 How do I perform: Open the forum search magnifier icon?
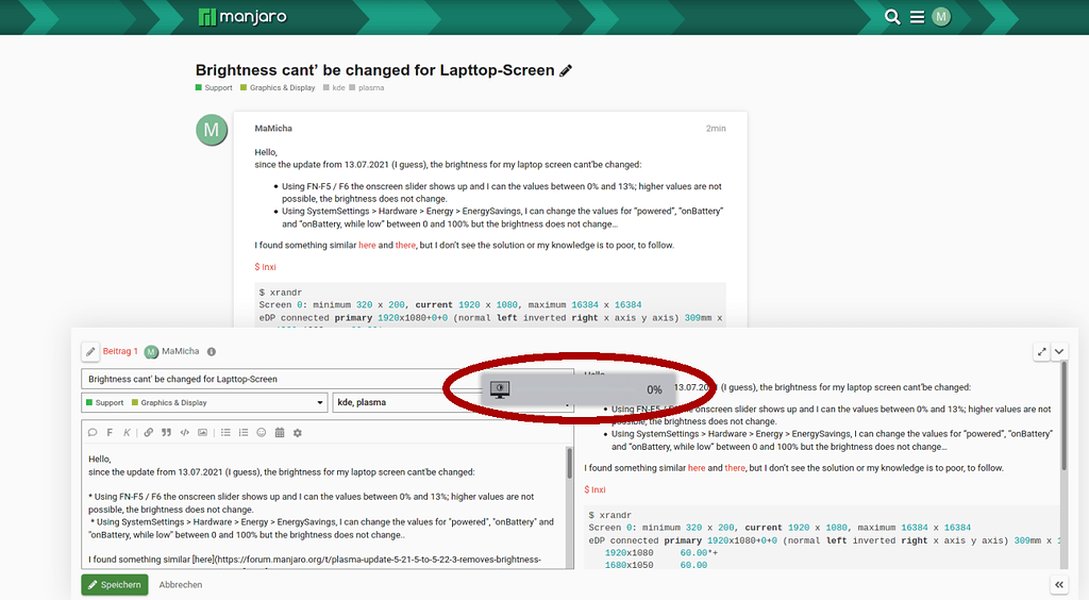click(892, 17)
